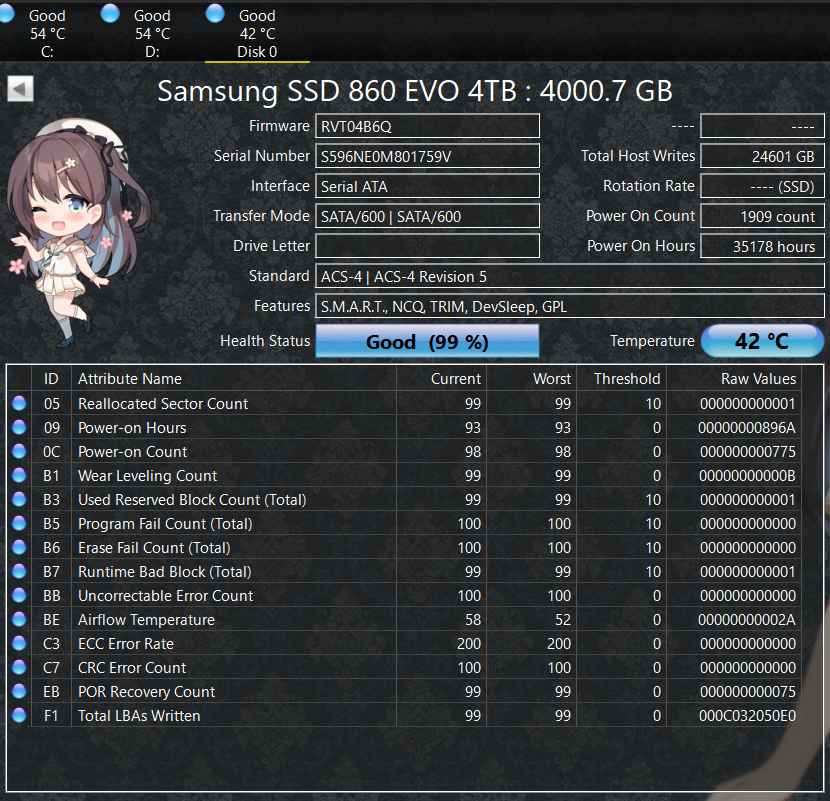830x801 pixels.
Task: Click status icon for Reallocated Sector Count
Action: (x=19, y=403)
